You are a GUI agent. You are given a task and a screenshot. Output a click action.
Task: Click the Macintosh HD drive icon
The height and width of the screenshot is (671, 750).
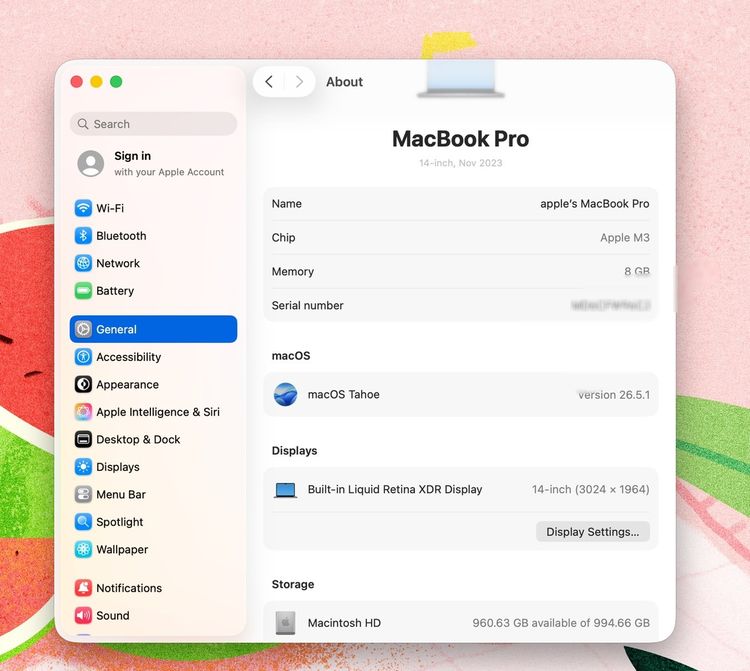[286, 623]
